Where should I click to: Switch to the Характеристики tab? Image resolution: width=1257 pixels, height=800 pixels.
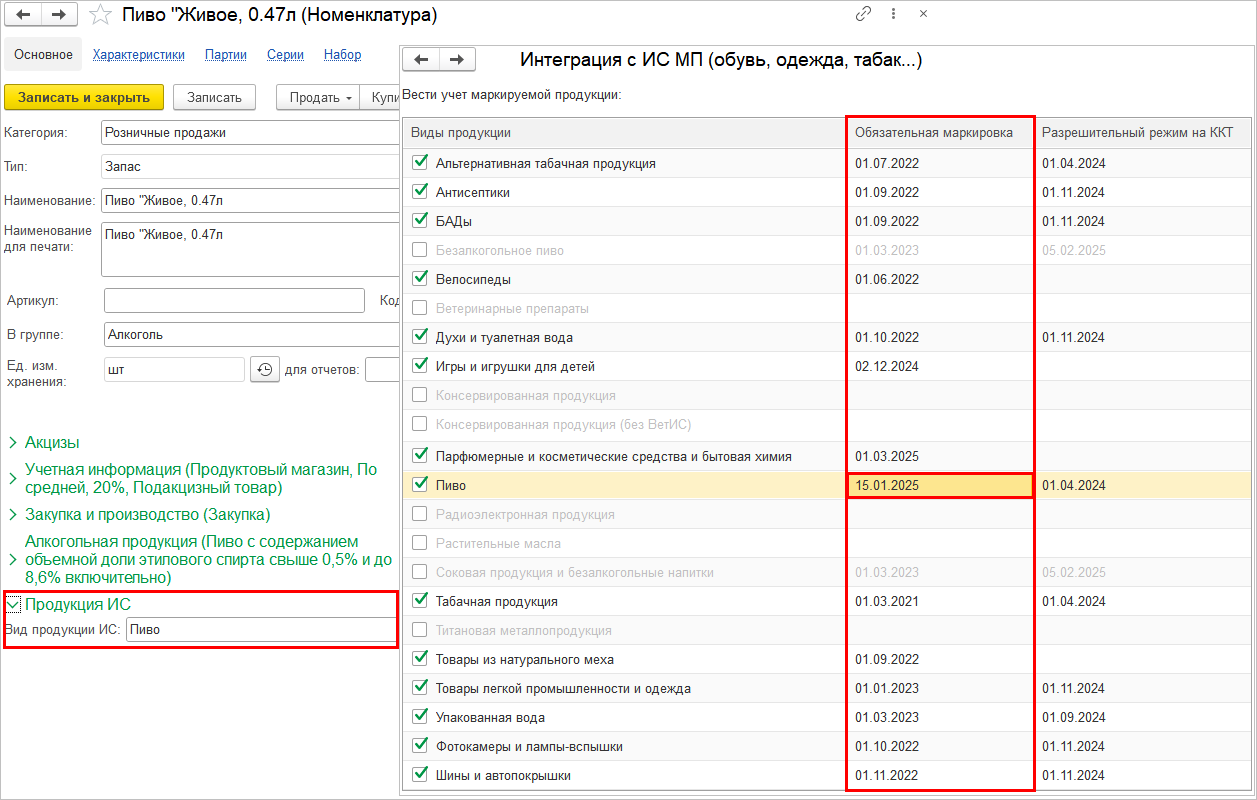click(x=139, y=55)
